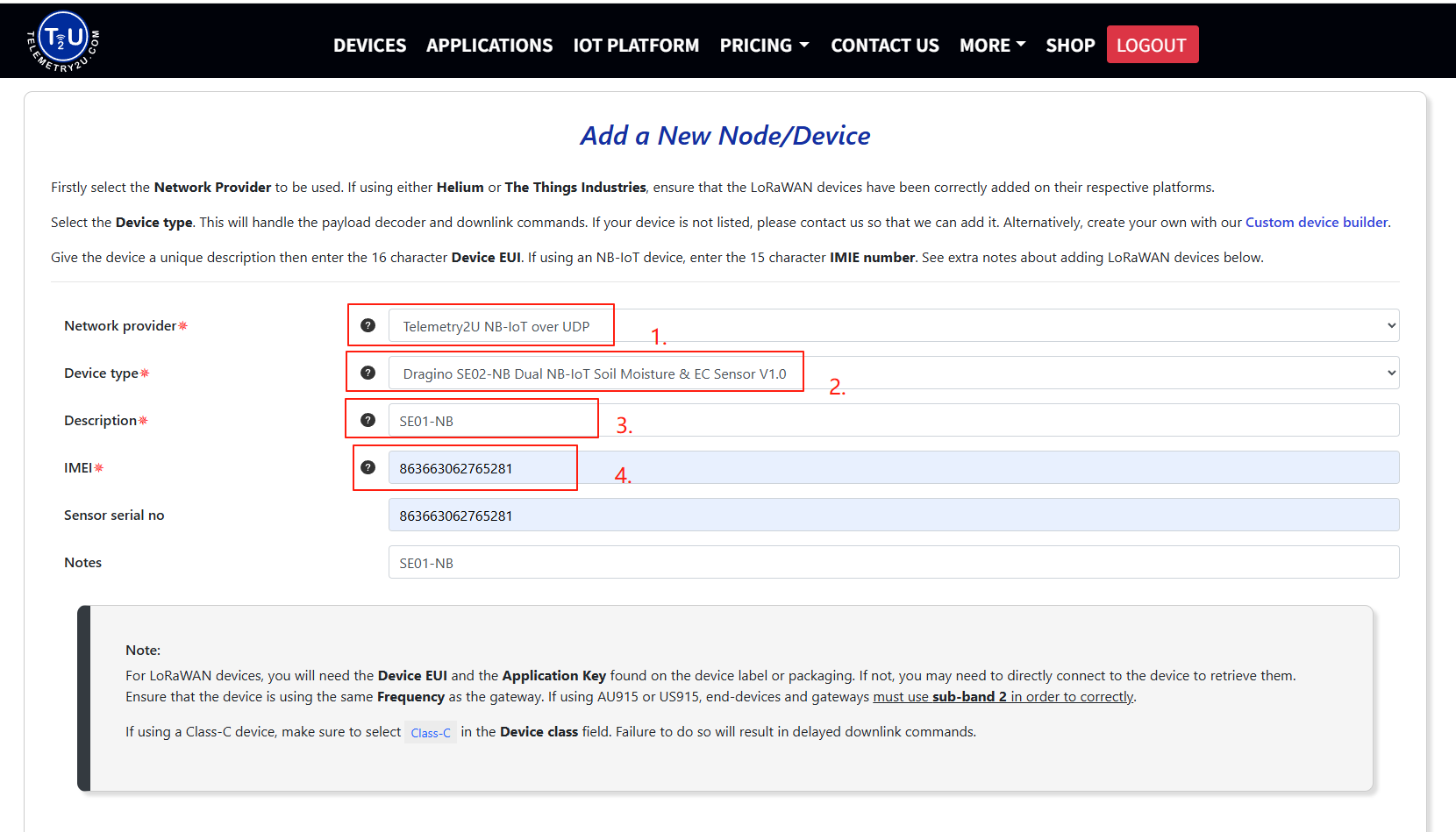1456x832 pixels.
Task: Click the Device type help icon
Action: (368, 373)
